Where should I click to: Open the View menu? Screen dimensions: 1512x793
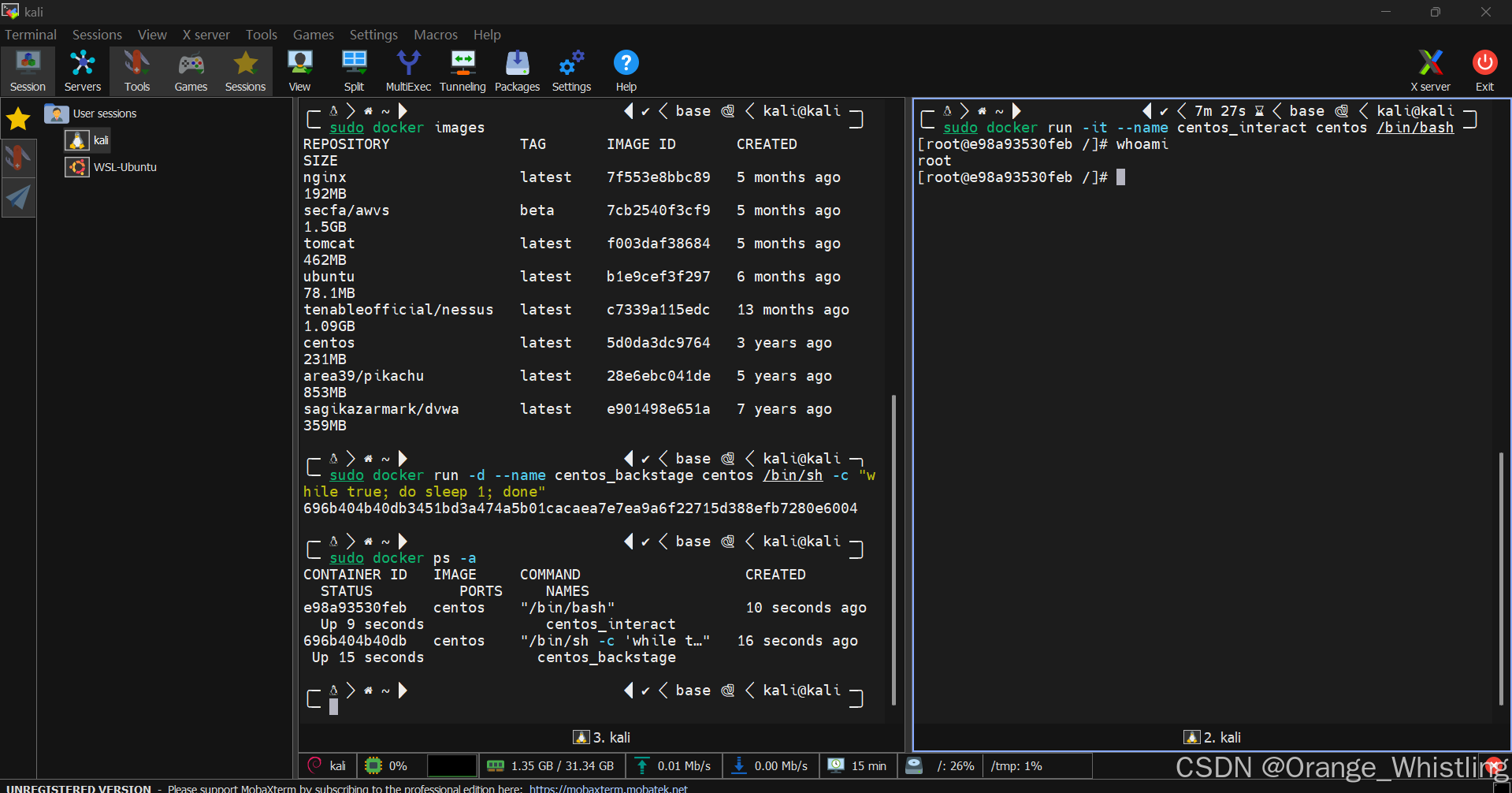152,35
